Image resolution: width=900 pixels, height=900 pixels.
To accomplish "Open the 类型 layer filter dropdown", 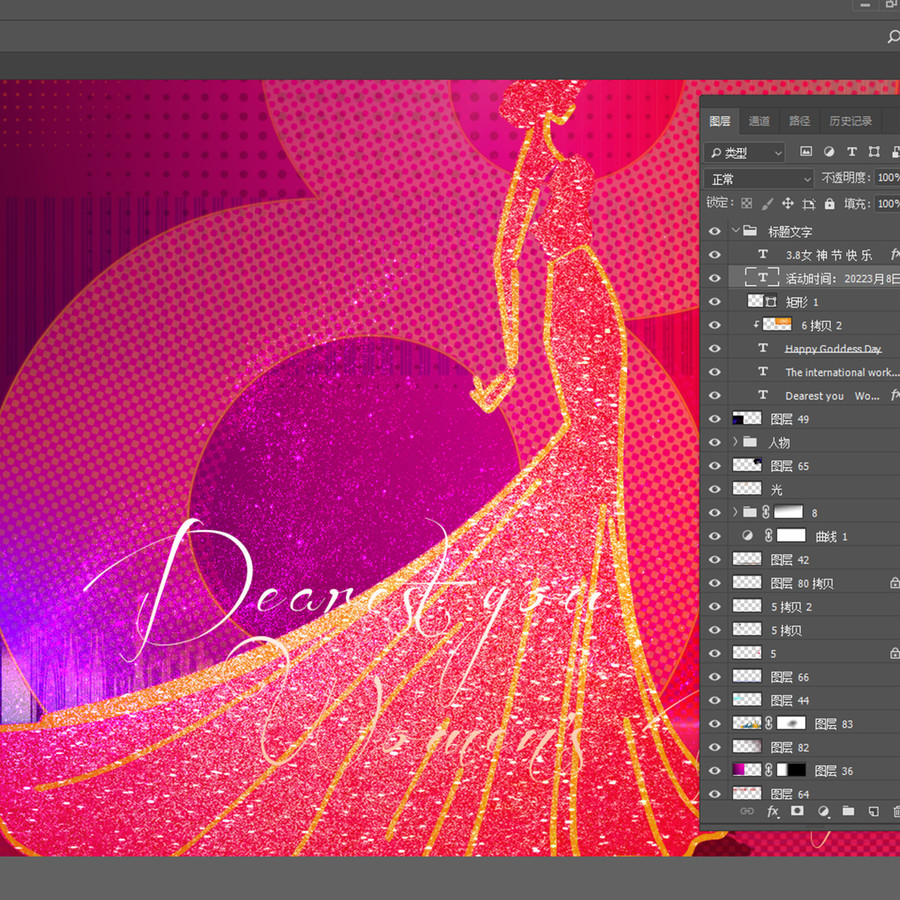I will pyautogui.click(x=744, y=153).
